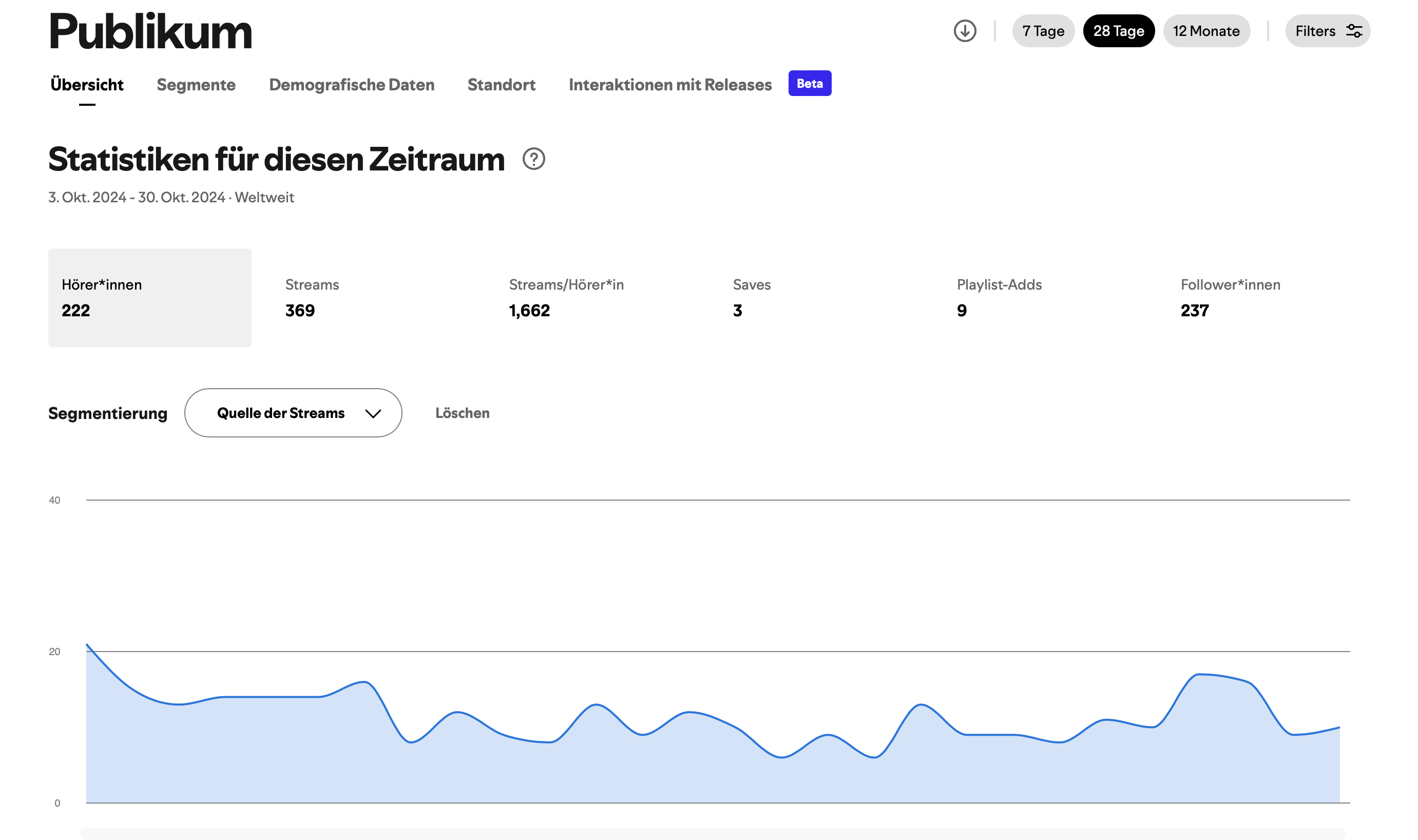Switch to 12 Monate time range
Screen dimensions: 1418x840
pyautogui.click(x=1206, y=31)
